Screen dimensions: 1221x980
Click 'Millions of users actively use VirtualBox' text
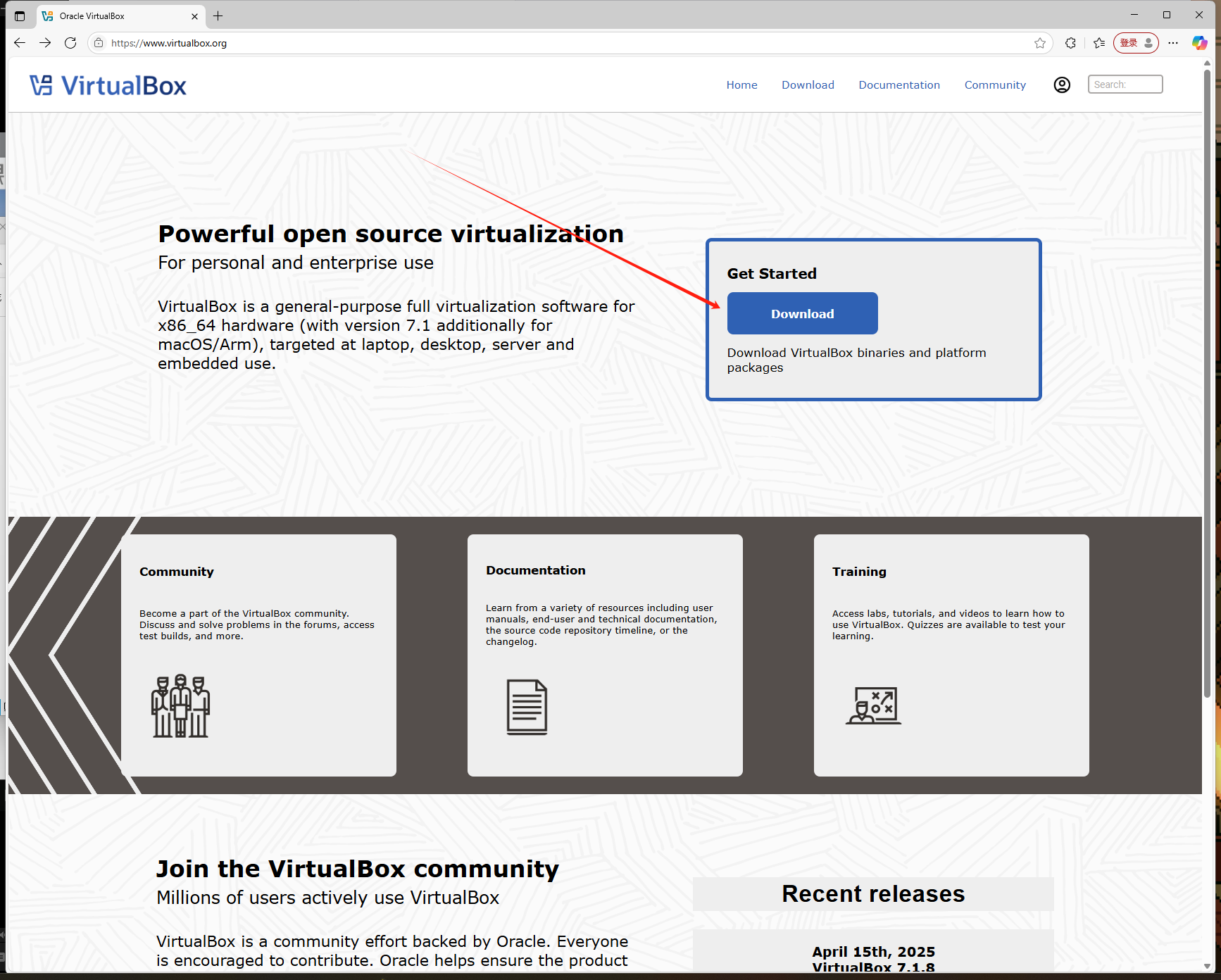(328, 898)
